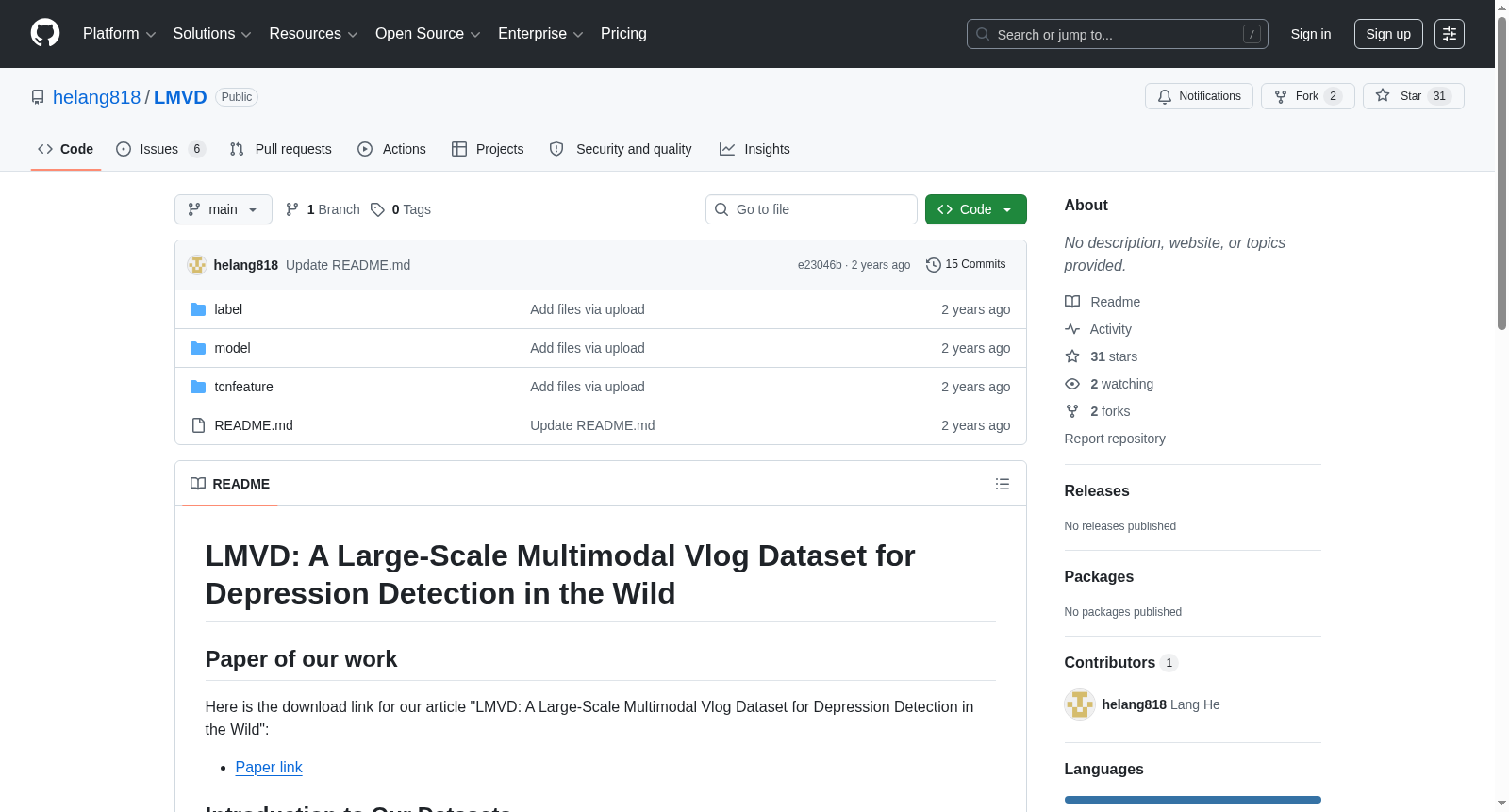The height and width of the screenshot is (812, 1509).
Task: Click the model folder icon
Action: tap(198, 348)
